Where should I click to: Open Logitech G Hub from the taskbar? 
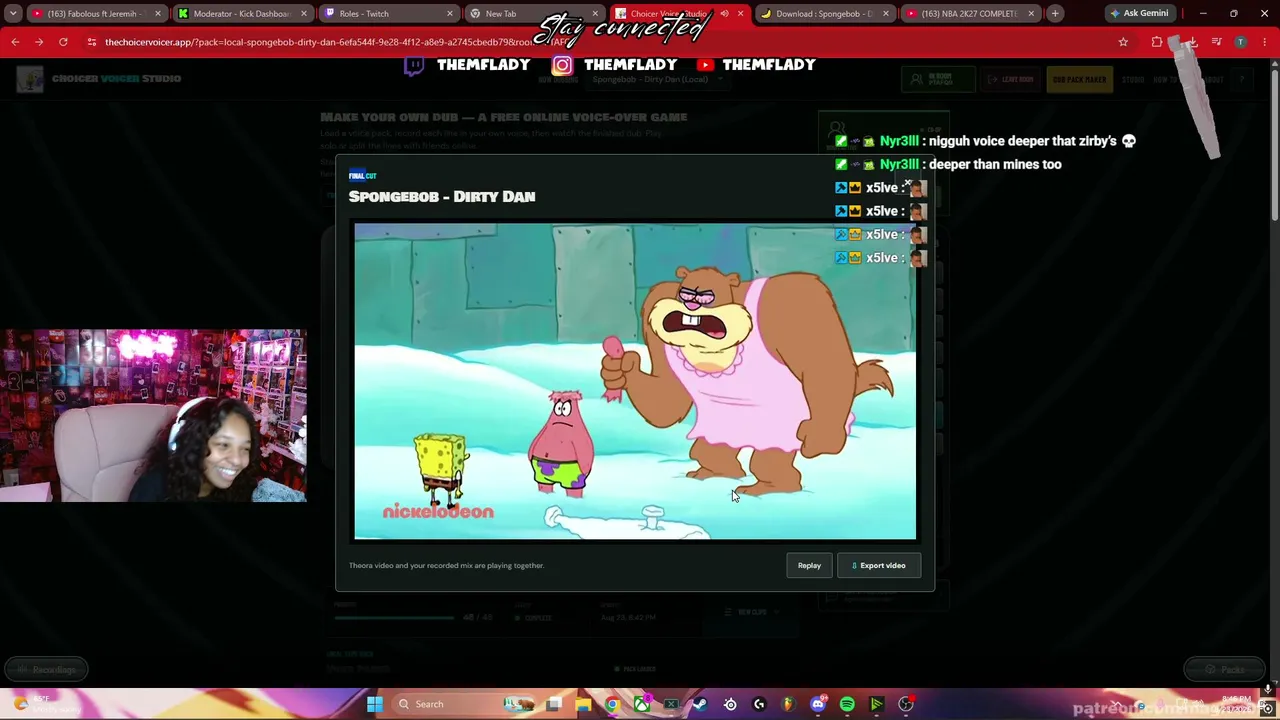[759, 704]
